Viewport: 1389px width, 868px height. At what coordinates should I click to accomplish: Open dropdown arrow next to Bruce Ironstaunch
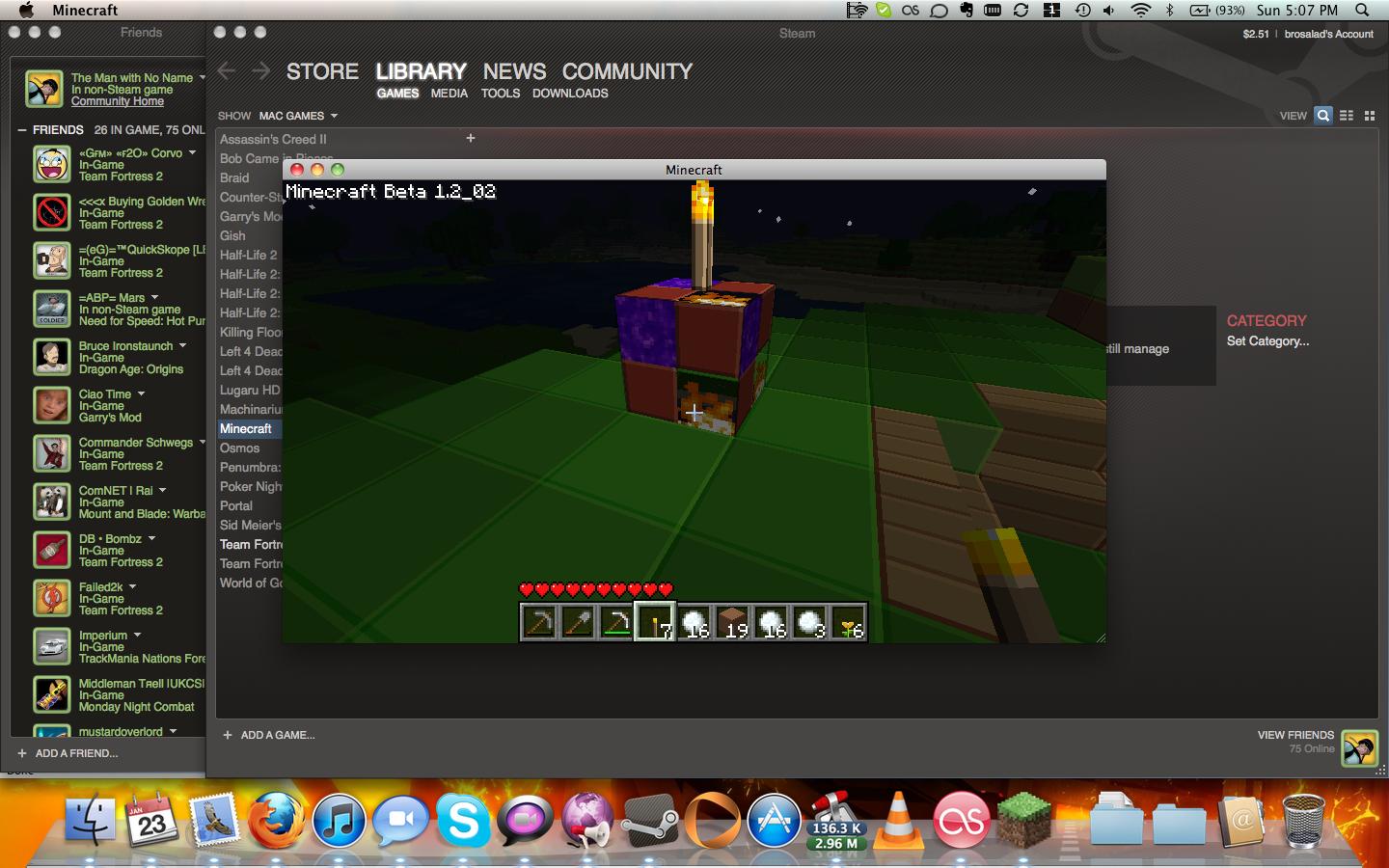click(x=182, y=345)
